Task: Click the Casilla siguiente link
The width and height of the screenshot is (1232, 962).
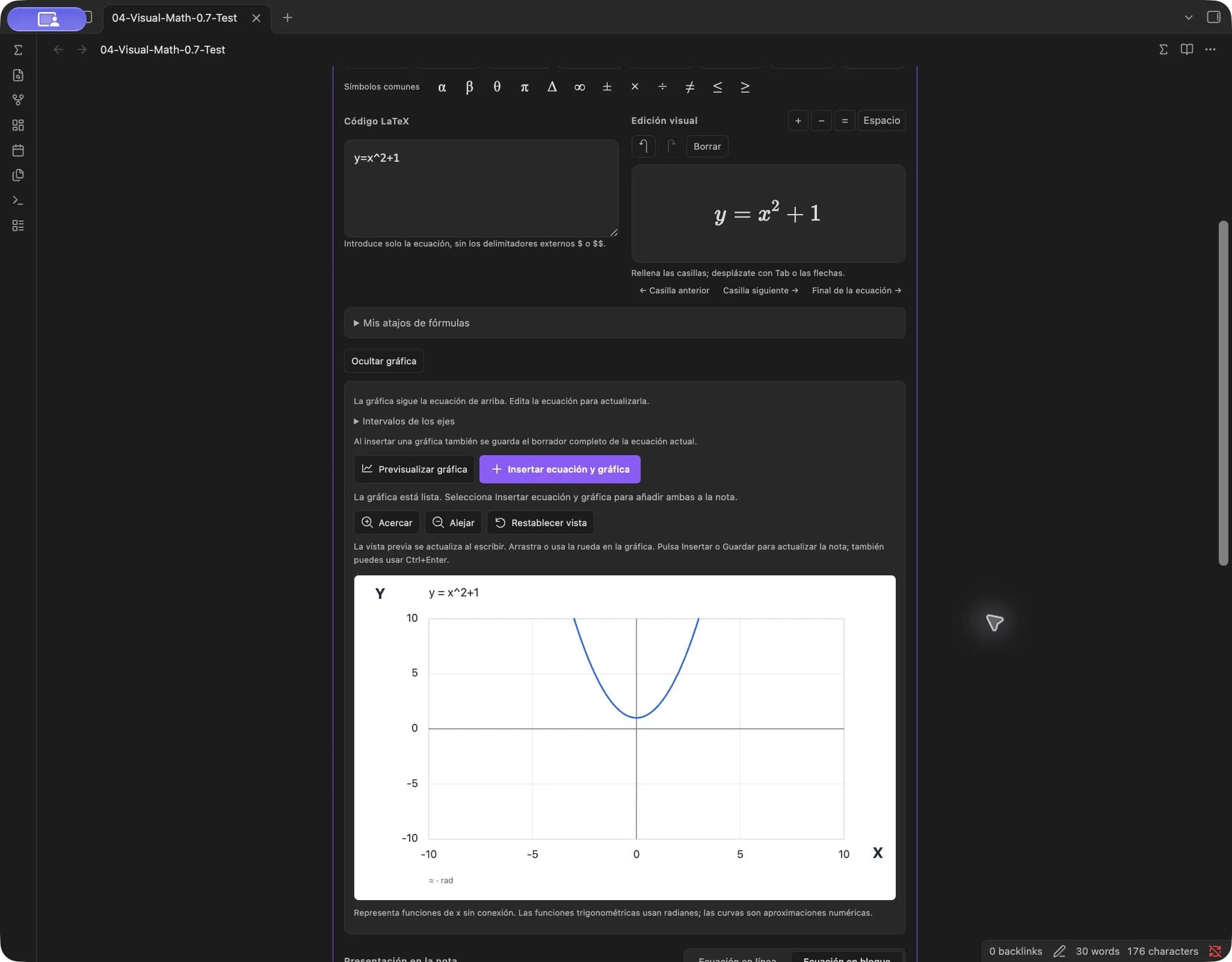Action: coord(760,290)
